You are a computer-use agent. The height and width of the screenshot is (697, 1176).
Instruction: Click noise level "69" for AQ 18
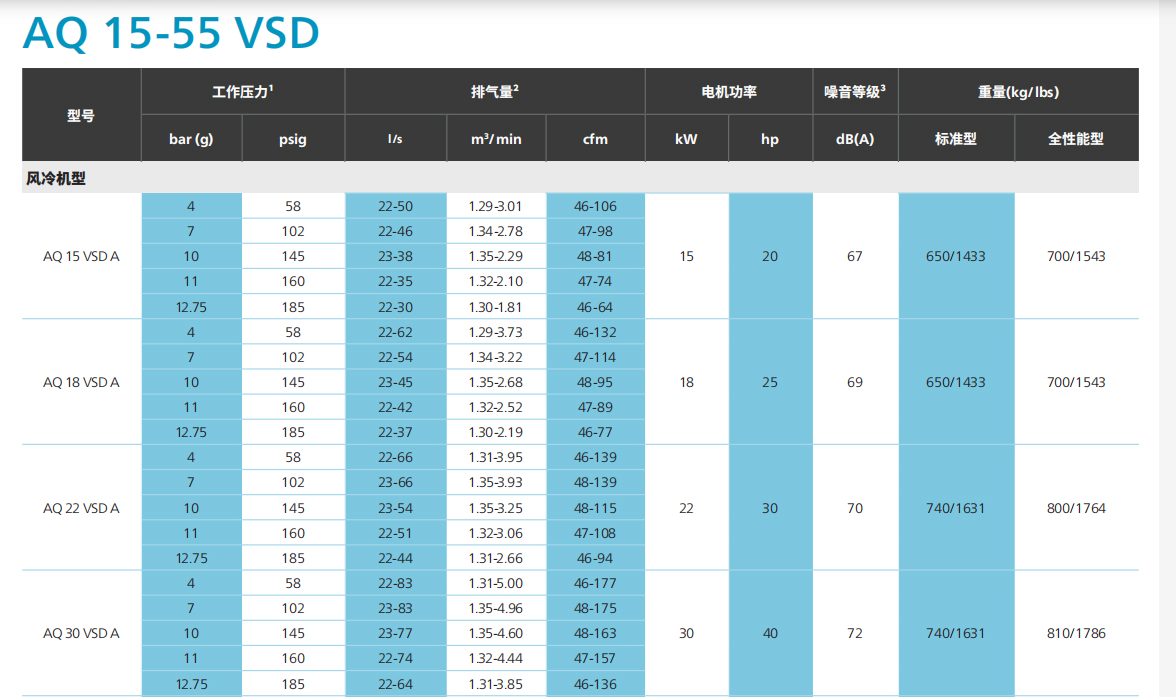(x=855, y=383)
